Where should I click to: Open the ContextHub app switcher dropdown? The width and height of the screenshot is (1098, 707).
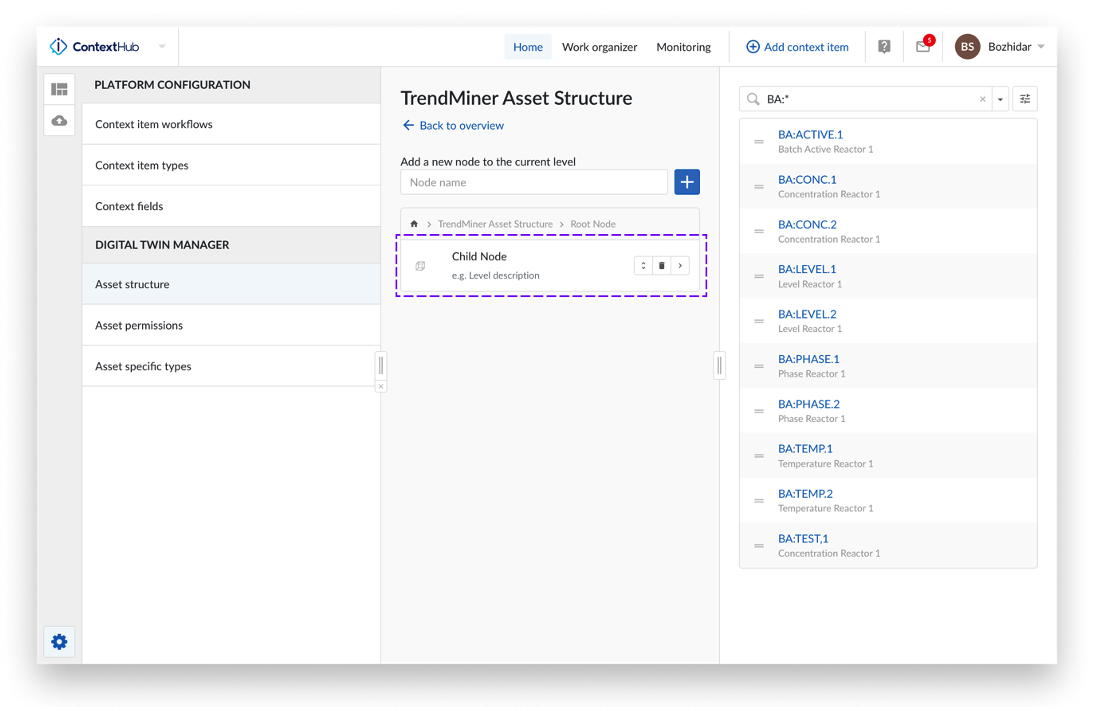pyautogui.click(x=162, y=47)
